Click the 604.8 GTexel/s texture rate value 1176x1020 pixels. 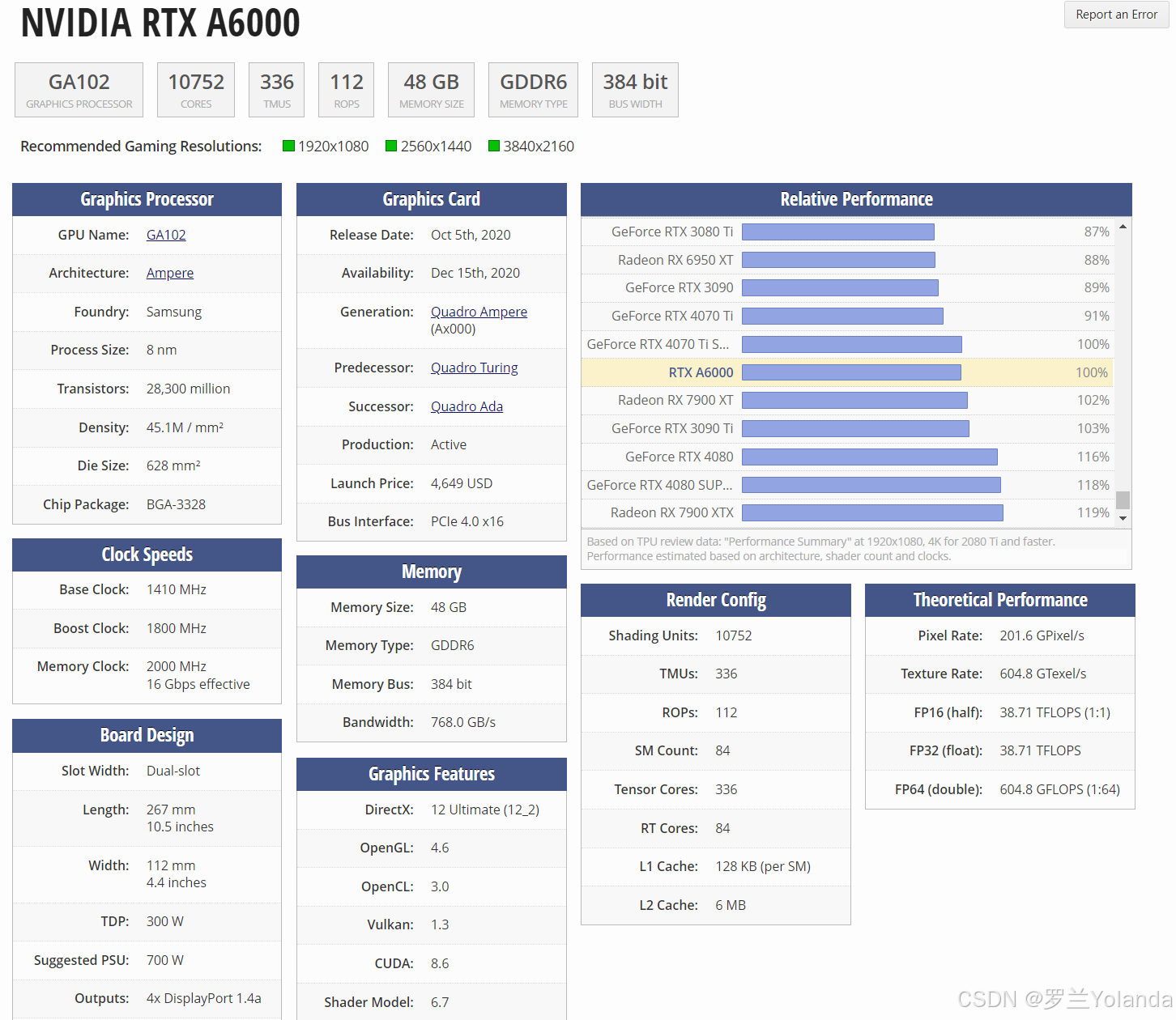click(1043, 674)
